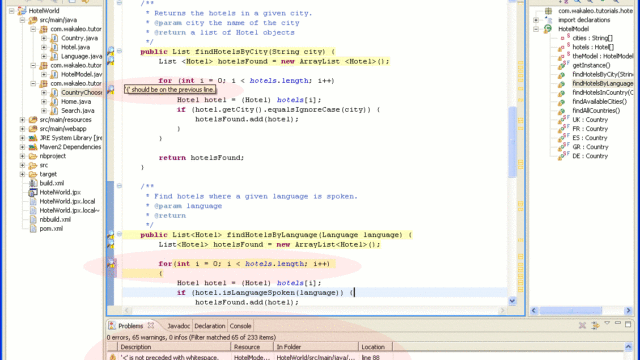
Task: Switch to the Declaration tab
Action: tap(209, 326)
